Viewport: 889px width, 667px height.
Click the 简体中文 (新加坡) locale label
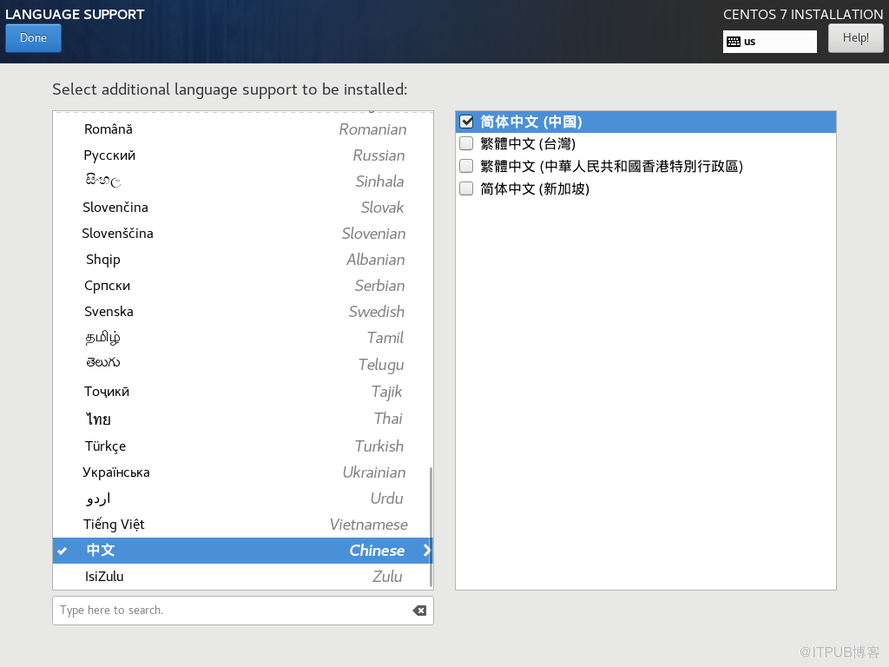(x=535, y=189)
